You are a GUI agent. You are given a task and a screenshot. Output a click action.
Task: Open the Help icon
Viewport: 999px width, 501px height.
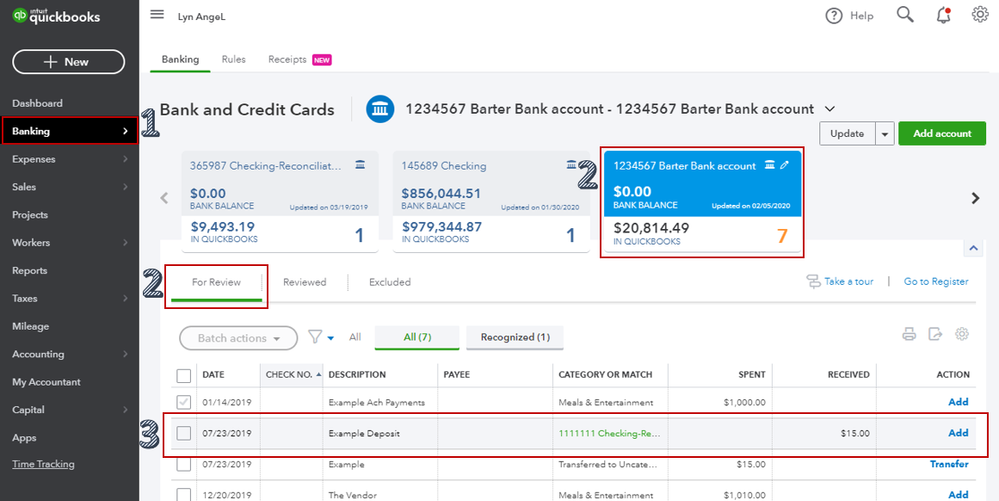pyautogui.click(x=834, y=16)
